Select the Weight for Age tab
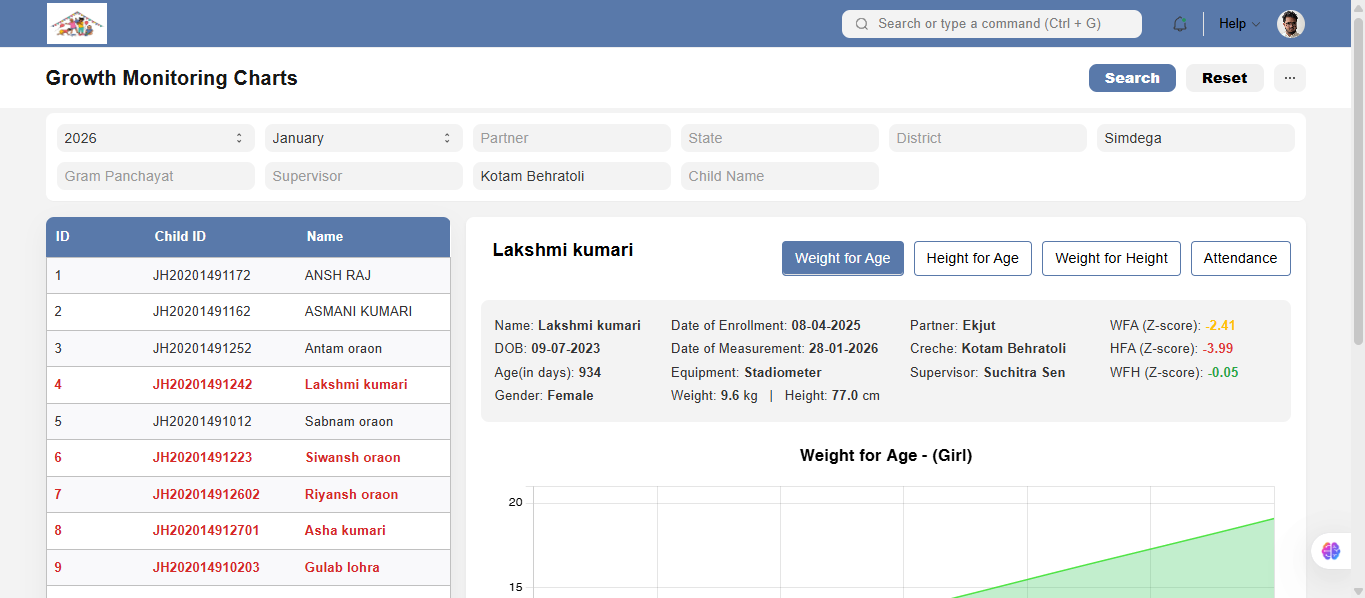 point(843,258)
